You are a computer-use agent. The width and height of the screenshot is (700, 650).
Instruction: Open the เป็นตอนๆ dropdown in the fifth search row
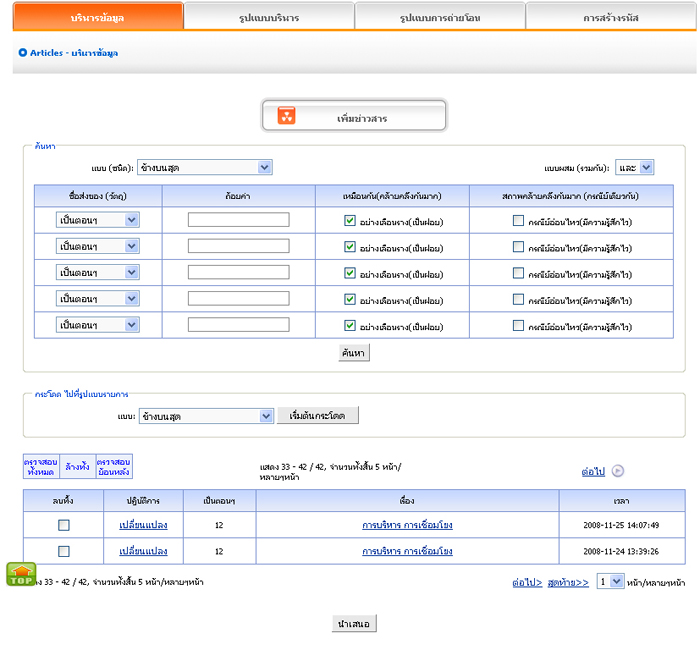[x=97, y=325]
